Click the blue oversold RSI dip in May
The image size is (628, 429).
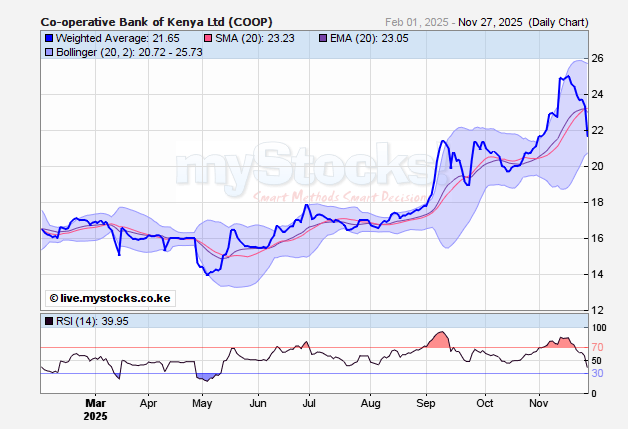[x=207, y=376]
